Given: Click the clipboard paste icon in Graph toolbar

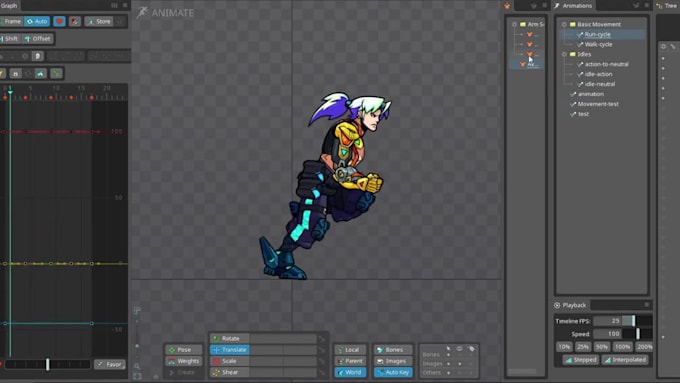Looking at the screenshot, I should [38, 56].
